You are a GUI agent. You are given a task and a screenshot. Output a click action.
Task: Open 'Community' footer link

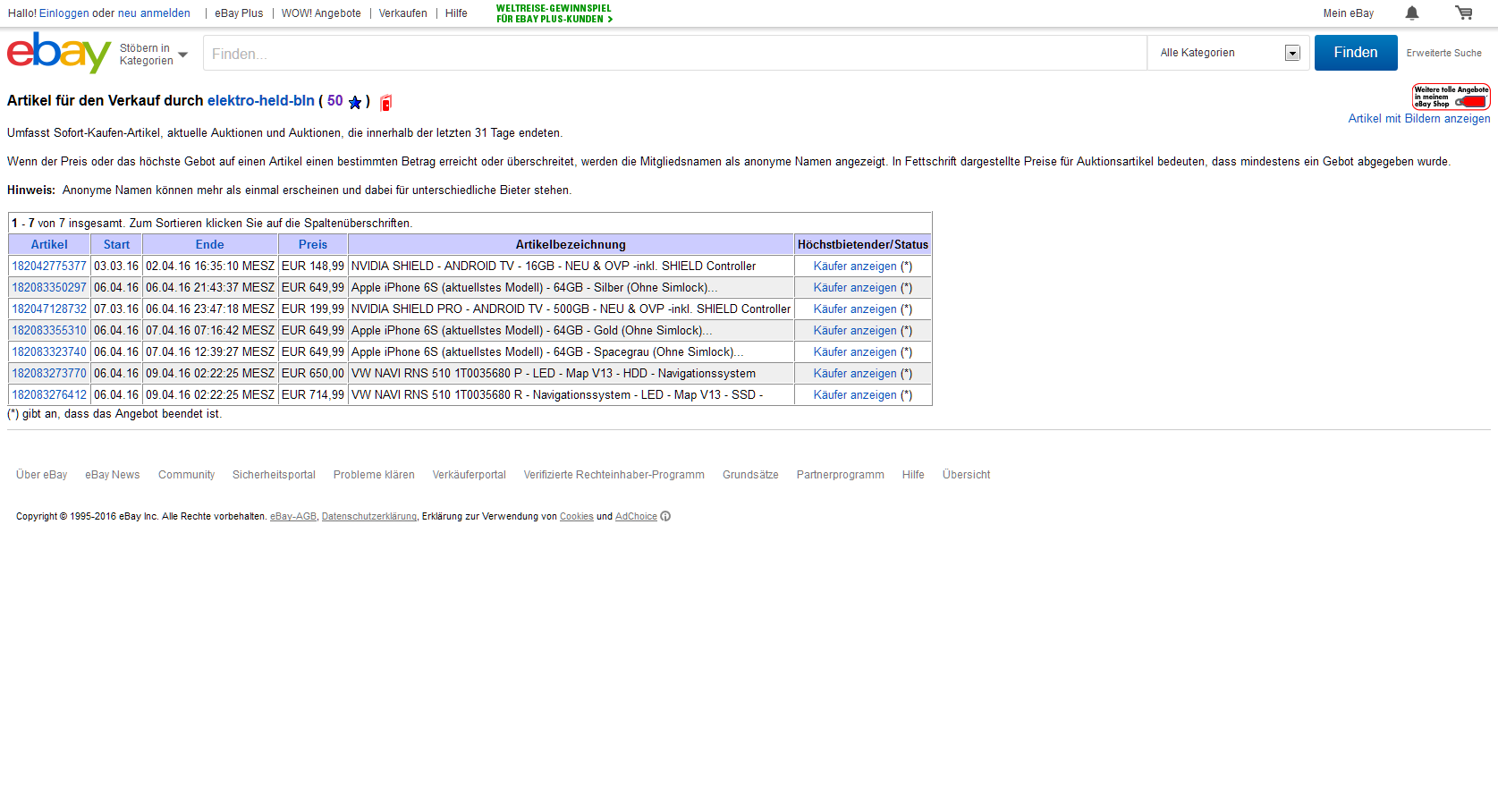pos(186,475)
